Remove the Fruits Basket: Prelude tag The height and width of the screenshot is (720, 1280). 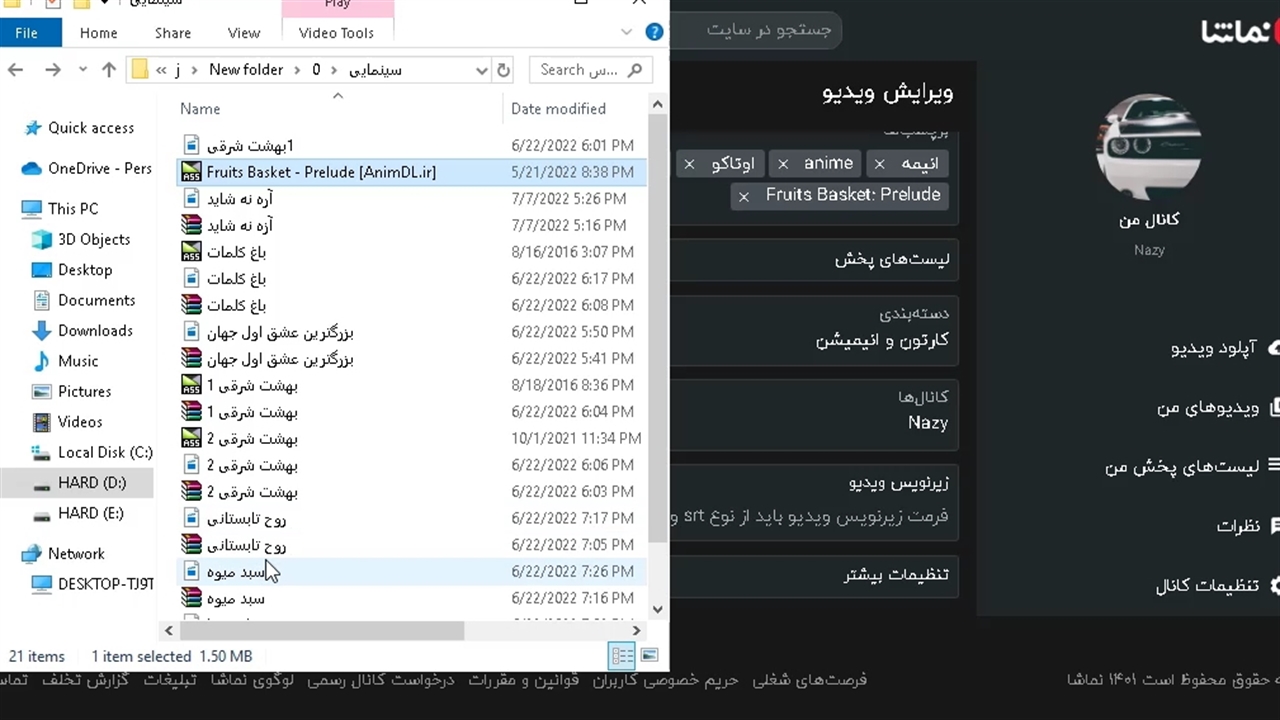743,197
